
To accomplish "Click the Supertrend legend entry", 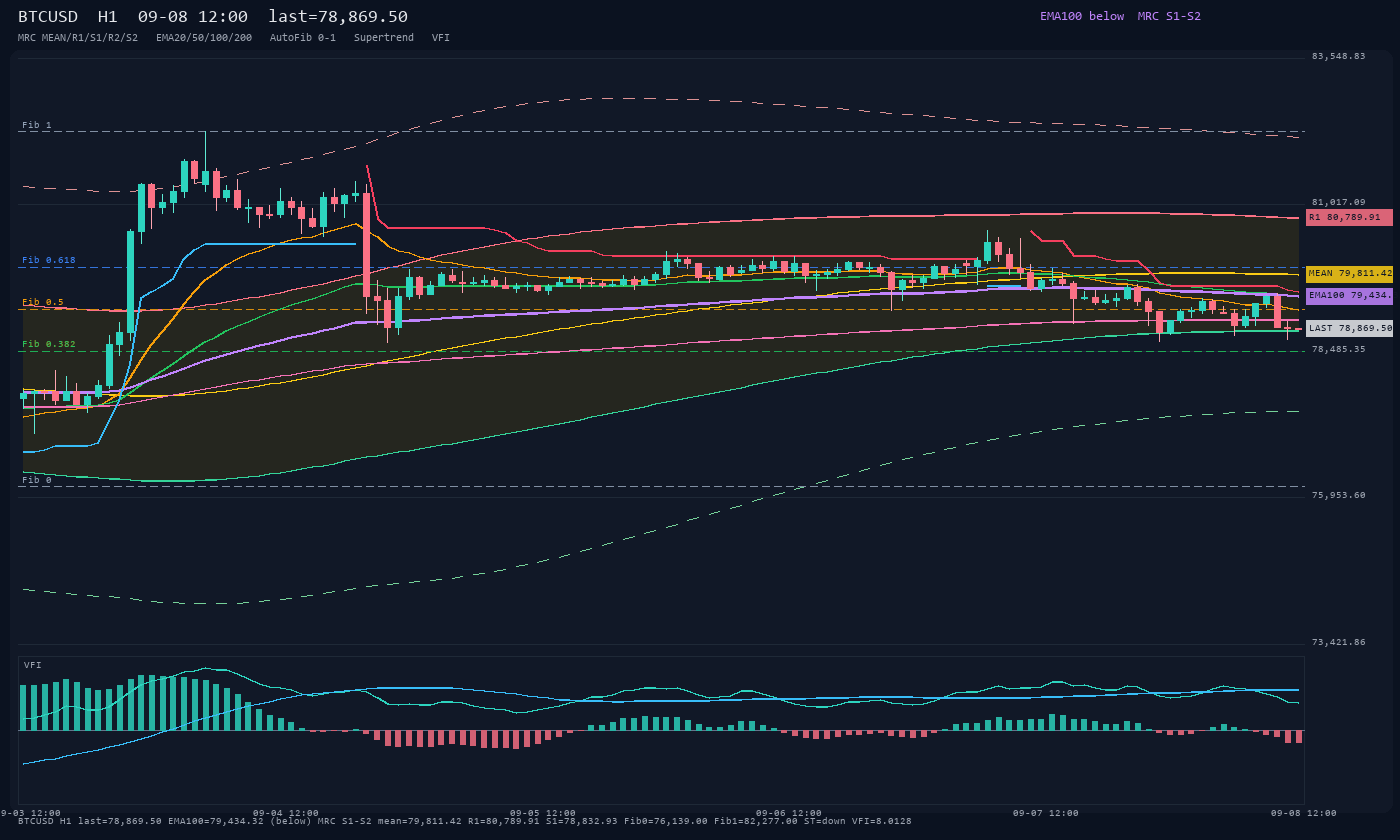I will tap(384, 37).
